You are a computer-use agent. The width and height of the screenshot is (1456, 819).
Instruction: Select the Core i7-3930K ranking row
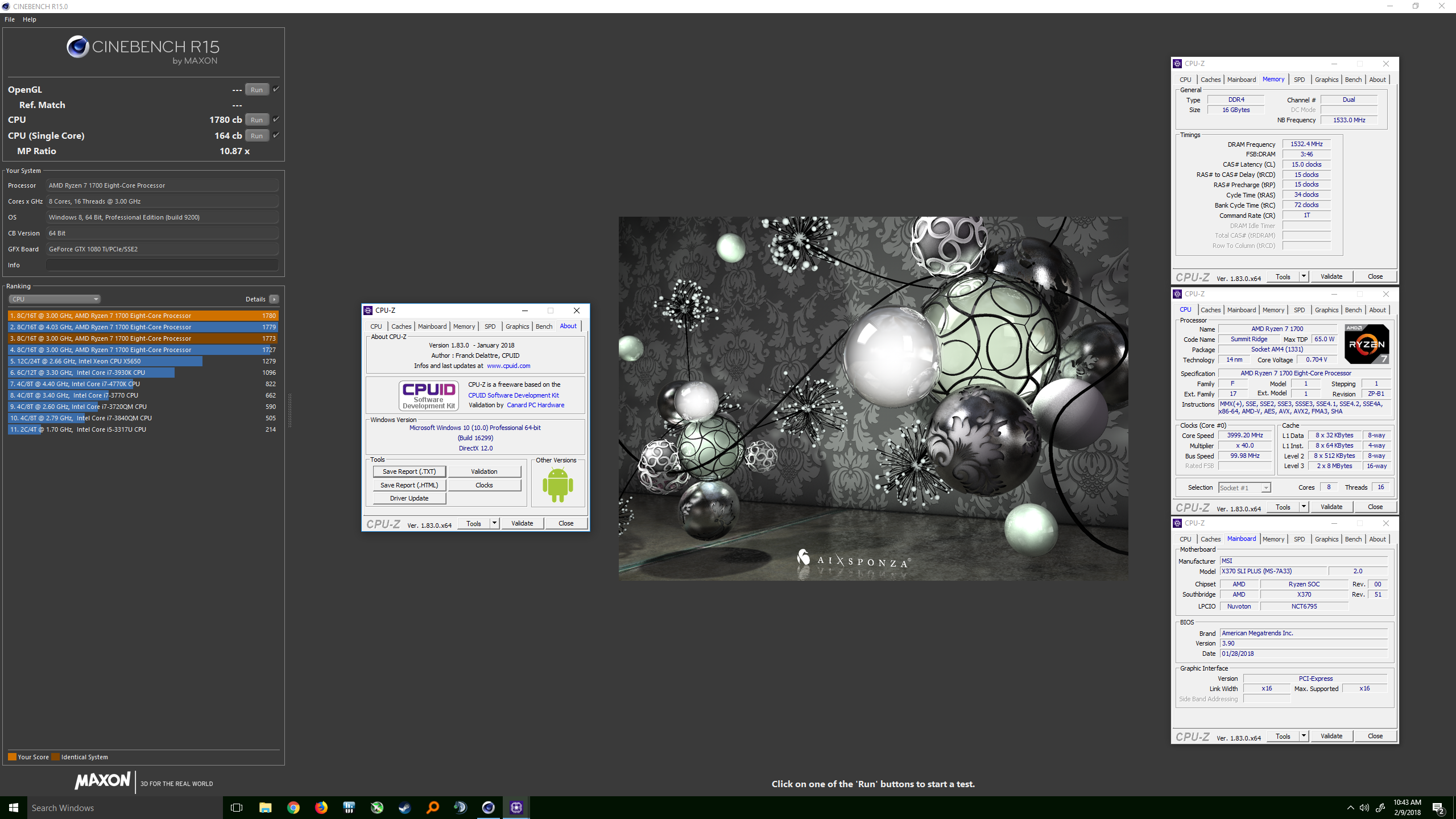pyautogui.click(x=143, y=373)
